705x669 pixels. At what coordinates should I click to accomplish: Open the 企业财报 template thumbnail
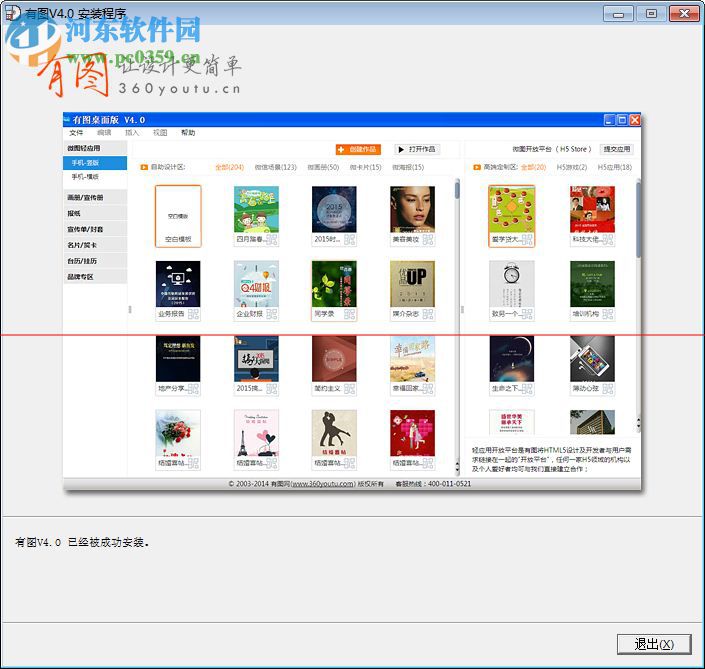click(256, 284)
